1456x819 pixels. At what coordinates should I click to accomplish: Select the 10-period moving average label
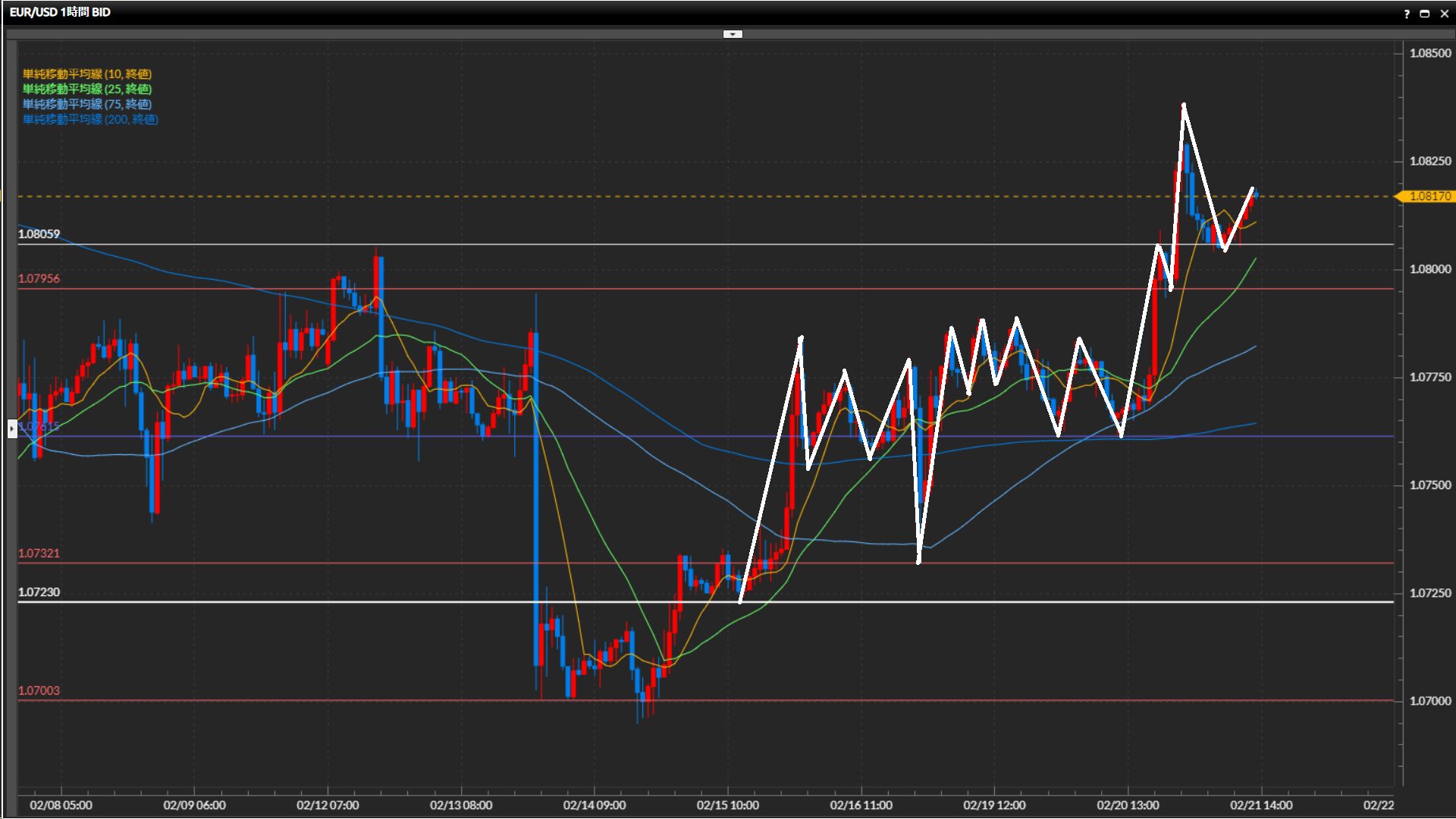pos(87,74)
